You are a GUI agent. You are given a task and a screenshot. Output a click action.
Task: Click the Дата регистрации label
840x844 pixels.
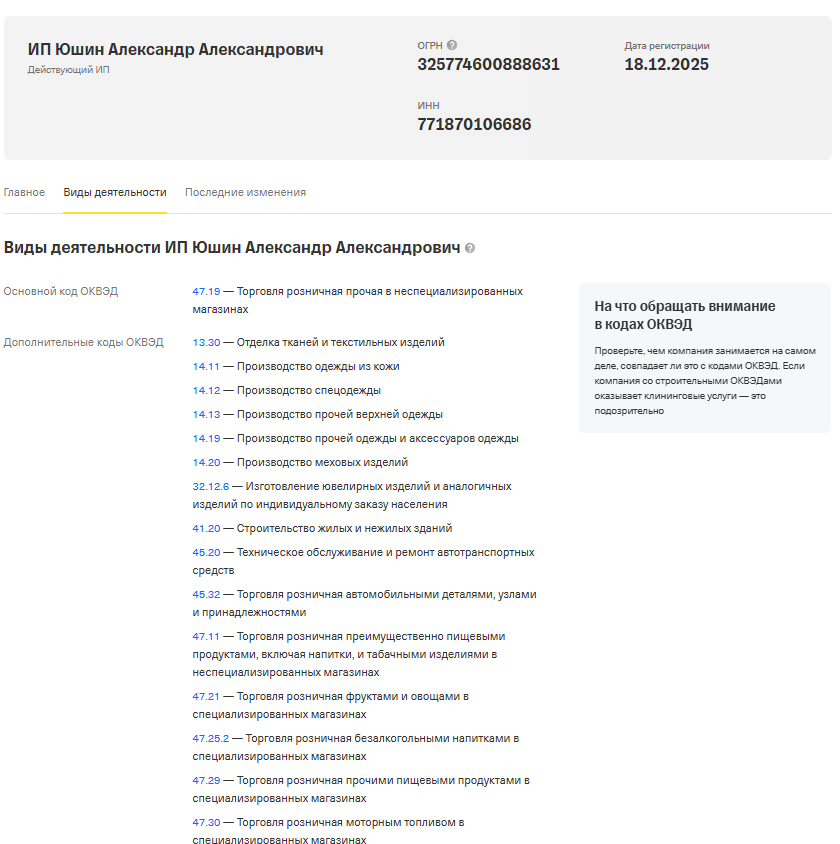[x=667, y=46]
